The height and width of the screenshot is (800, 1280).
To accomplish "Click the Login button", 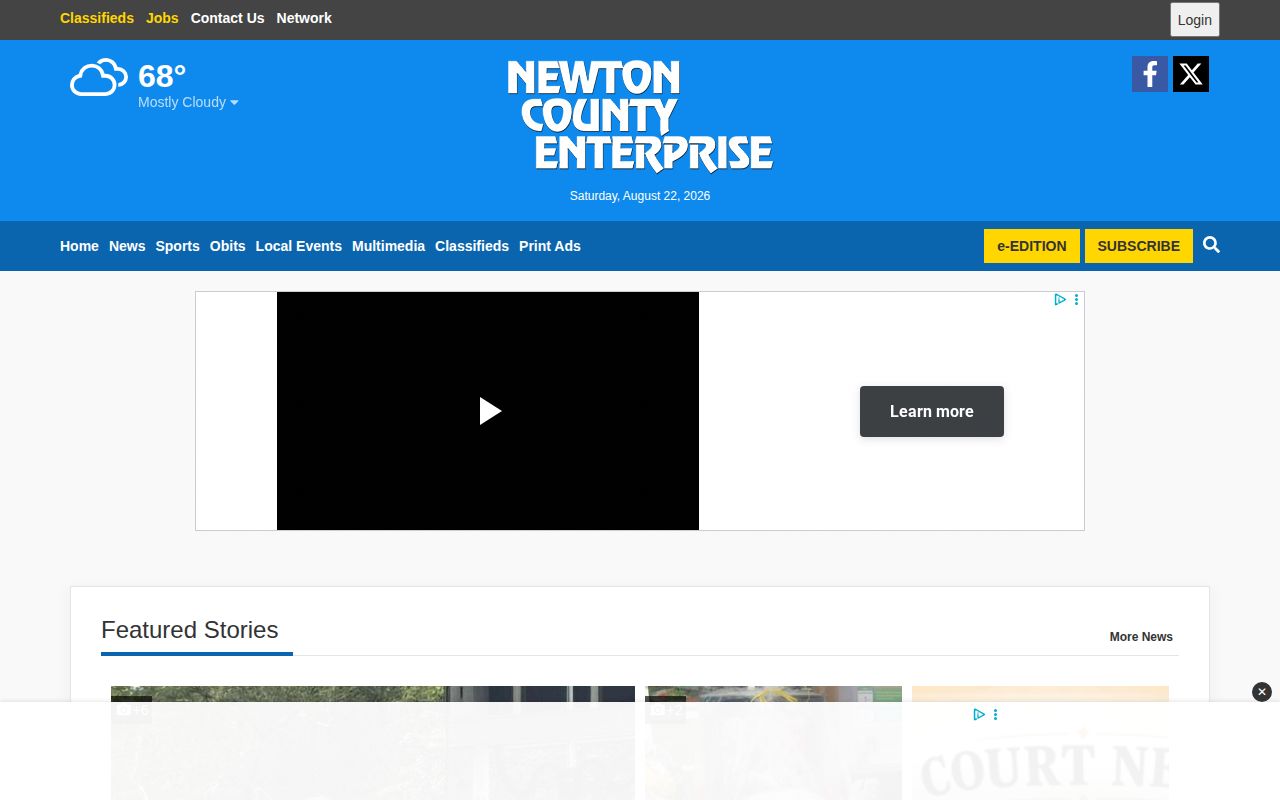I will 1195,20.
